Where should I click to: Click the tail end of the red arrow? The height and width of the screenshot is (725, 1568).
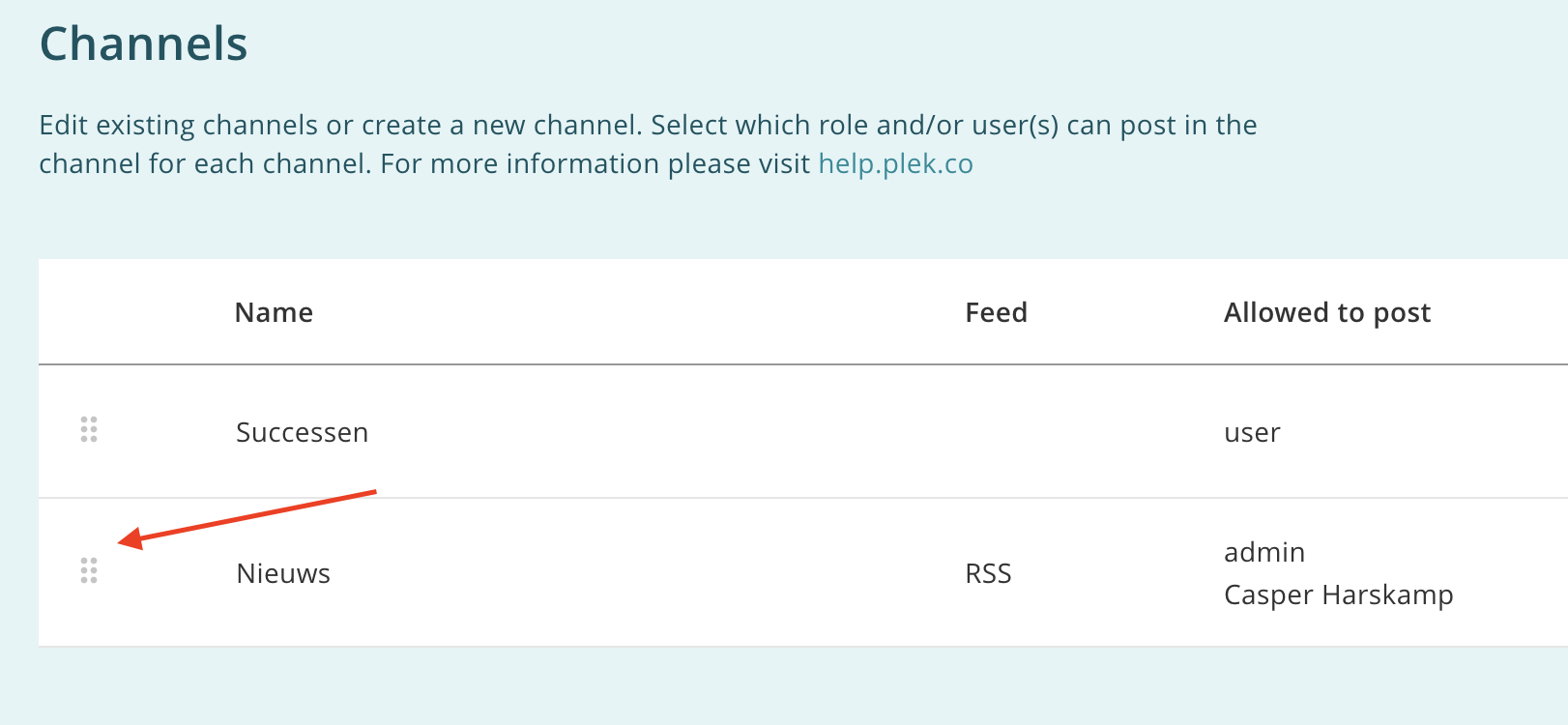[373, 492]
